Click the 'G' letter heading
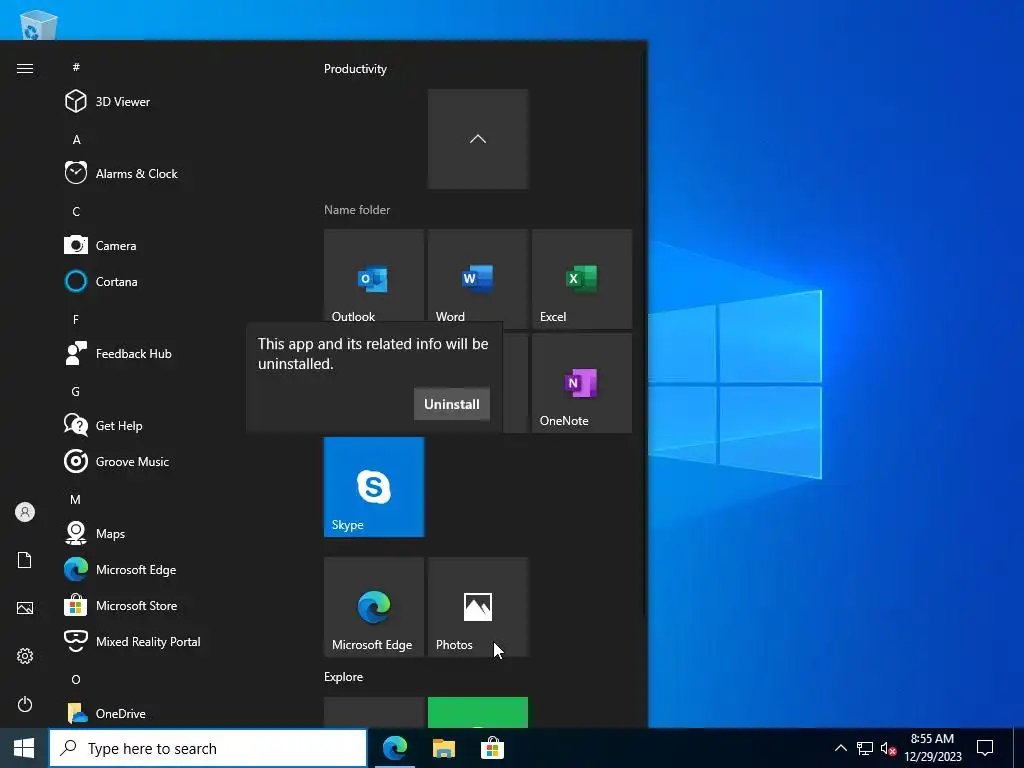Viewport: 1024px width, 768px height. pyautogui.click(x=76, y=391)
